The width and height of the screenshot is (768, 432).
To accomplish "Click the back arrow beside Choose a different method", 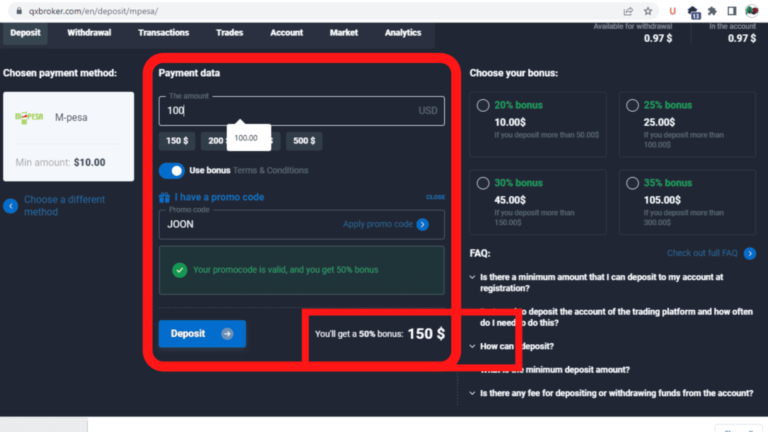I will (x=10, y=206).
